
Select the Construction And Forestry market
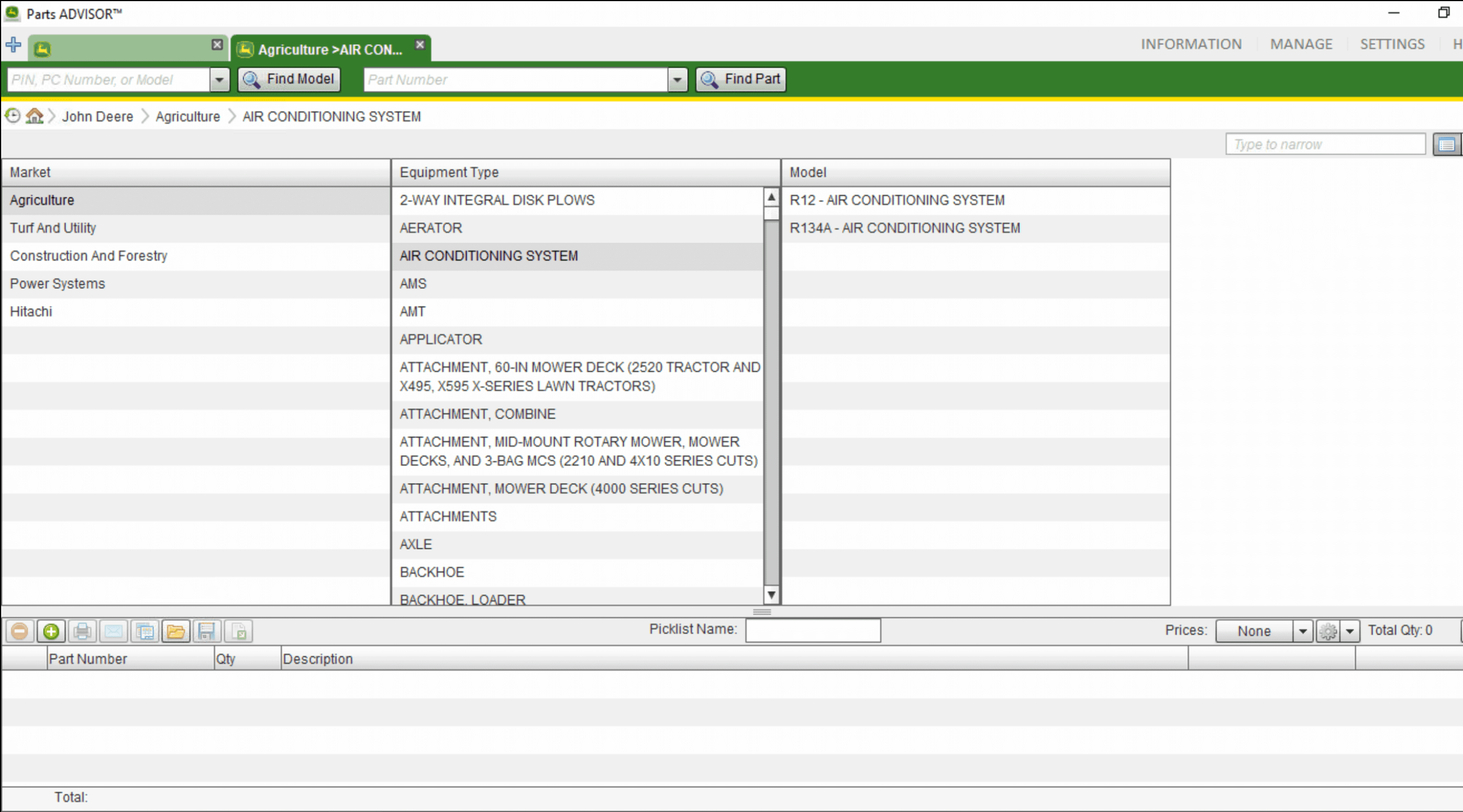(x=196, y=256)
